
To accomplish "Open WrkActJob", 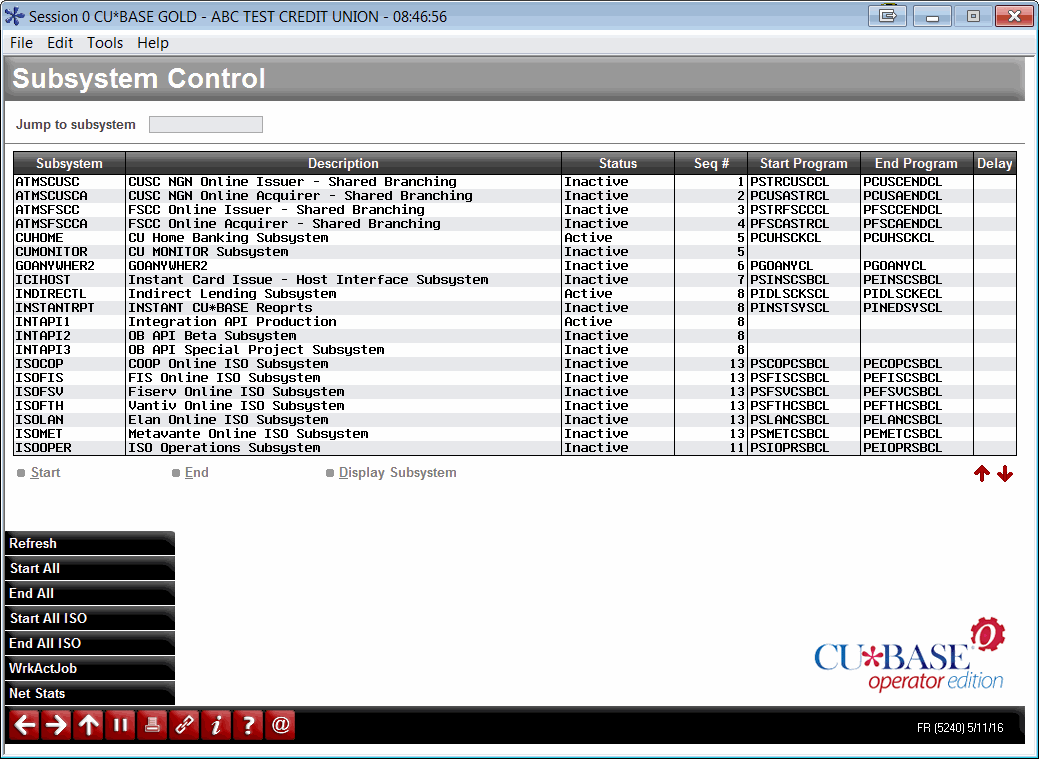I will 87,668.
